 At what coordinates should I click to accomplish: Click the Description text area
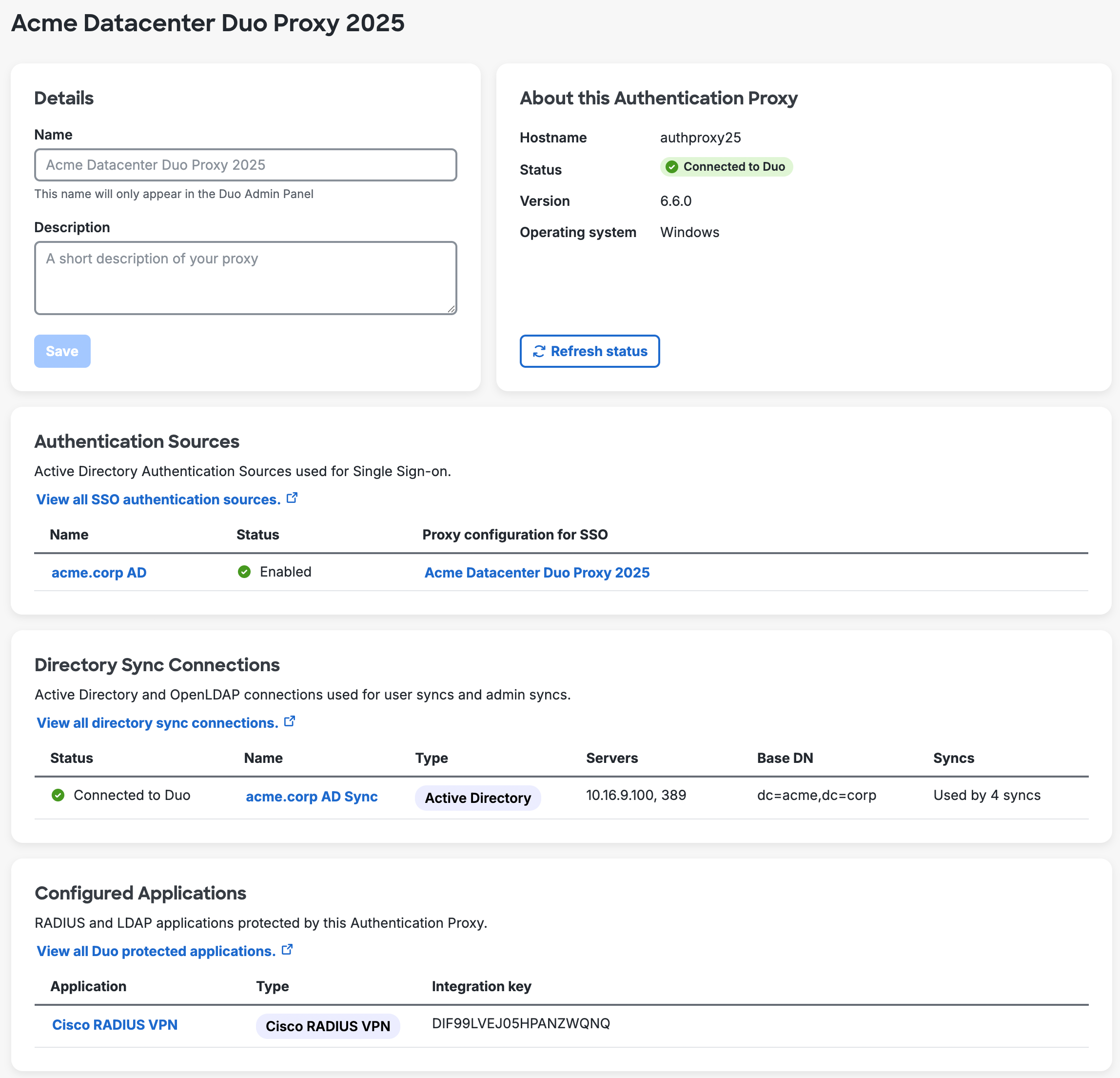[245, 278]
